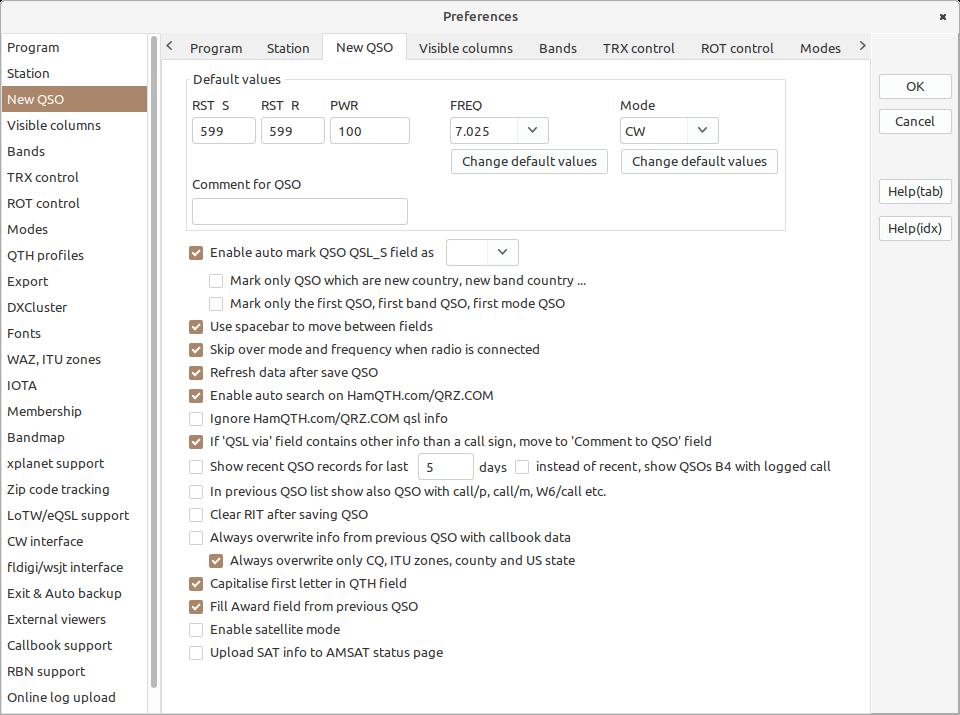This screenshot has height=715, width=960.
Task: Select the New QSO tab
Action: (x=364, y=48)
